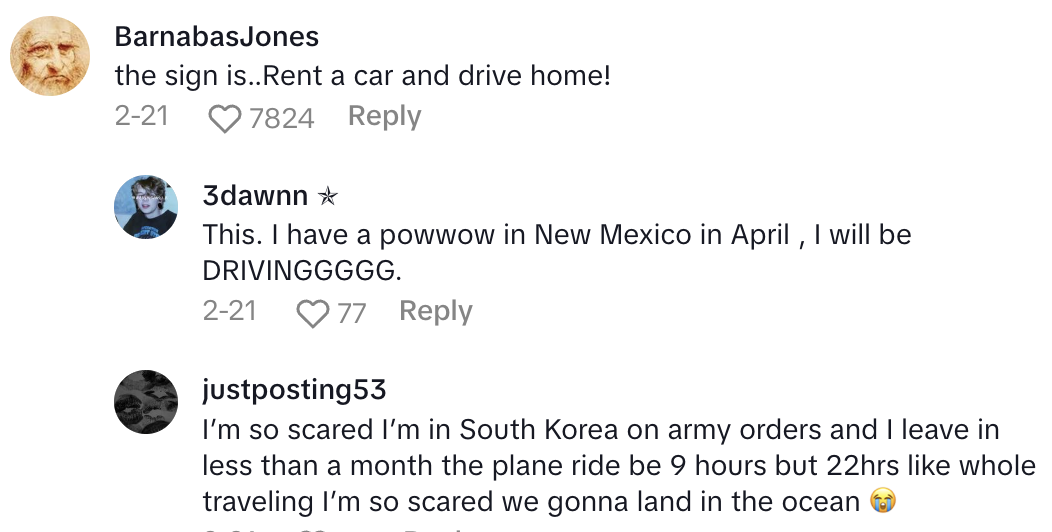
Task: Click the 2-21 date on BarnabasJones's comment
Action: [x=141, y=117]
